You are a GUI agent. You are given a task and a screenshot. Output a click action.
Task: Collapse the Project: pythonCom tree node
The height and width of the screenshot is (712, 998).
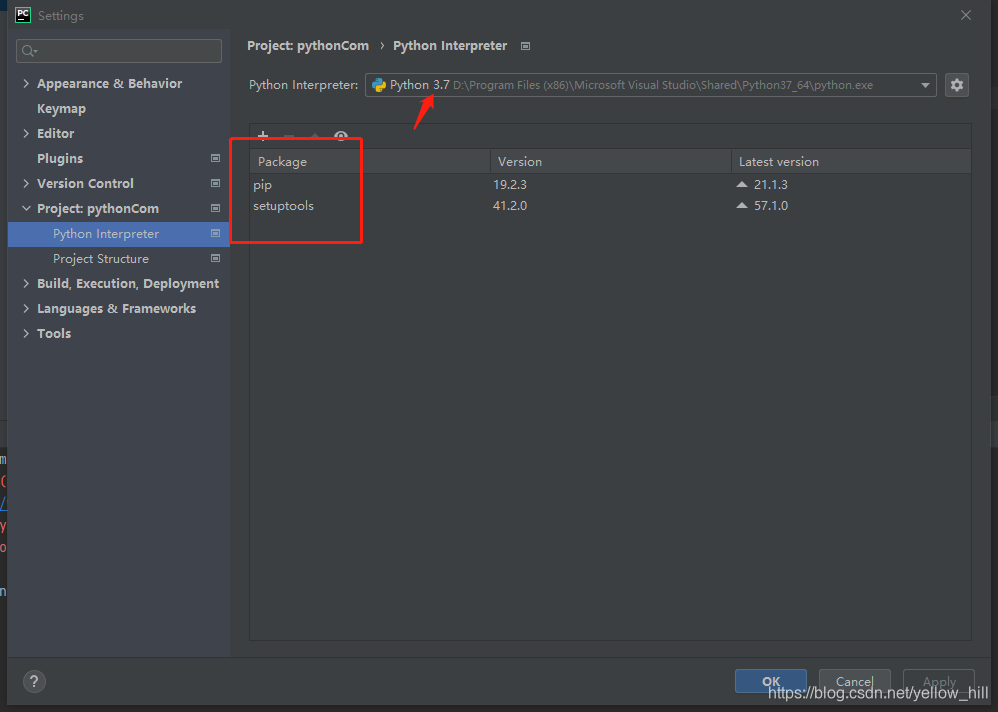pyautogui.click(x=24, y=208)
